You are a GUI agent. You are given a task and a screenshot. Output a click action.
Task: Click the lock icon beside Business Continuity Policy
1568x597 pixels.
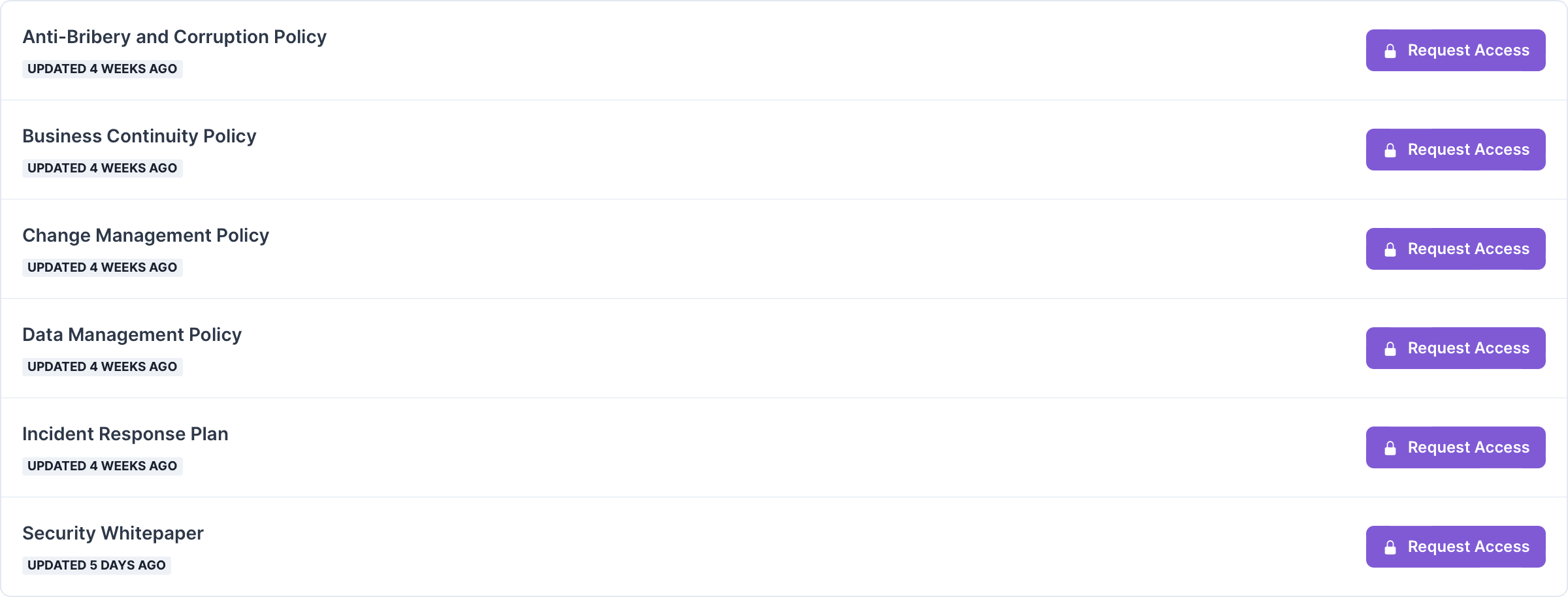1390,150
